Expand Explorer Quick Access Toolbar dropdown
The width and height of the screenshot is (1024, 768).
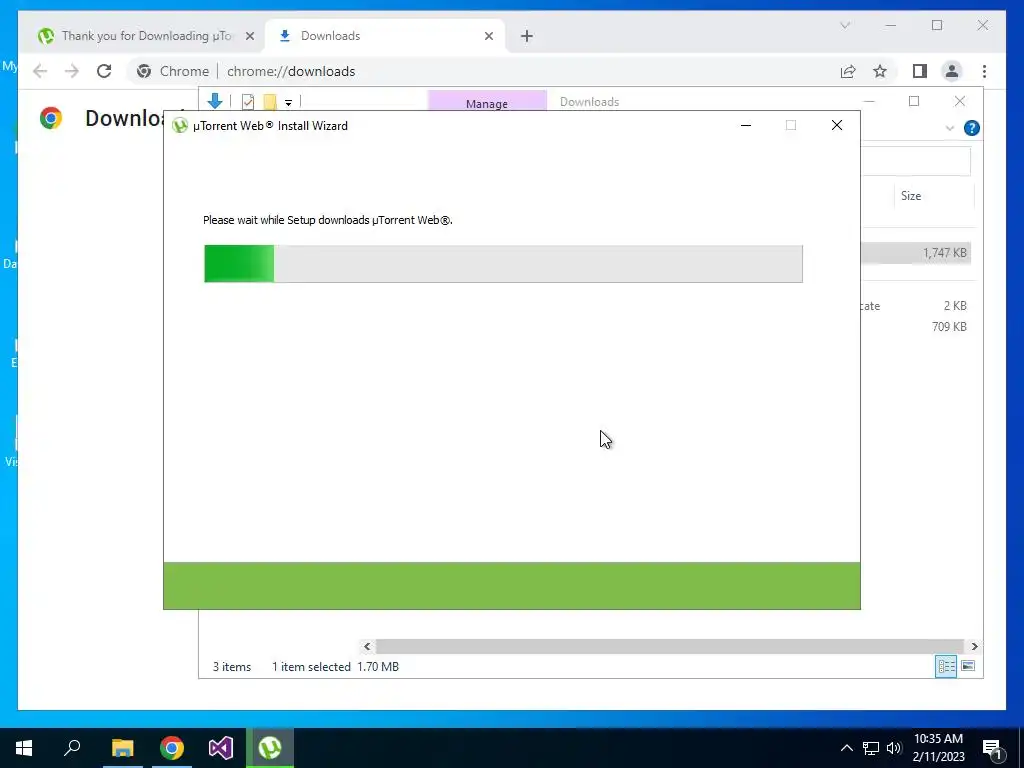point(288,103)
